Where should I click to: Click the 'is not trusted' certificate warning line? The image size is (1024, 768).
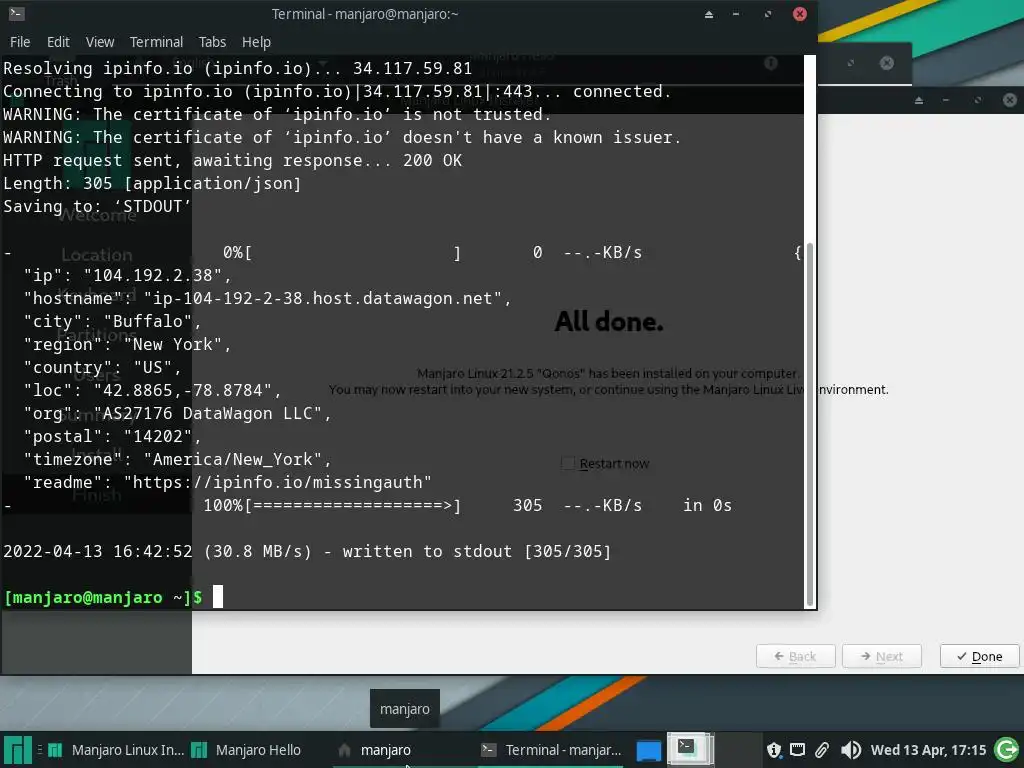[277, 114]
